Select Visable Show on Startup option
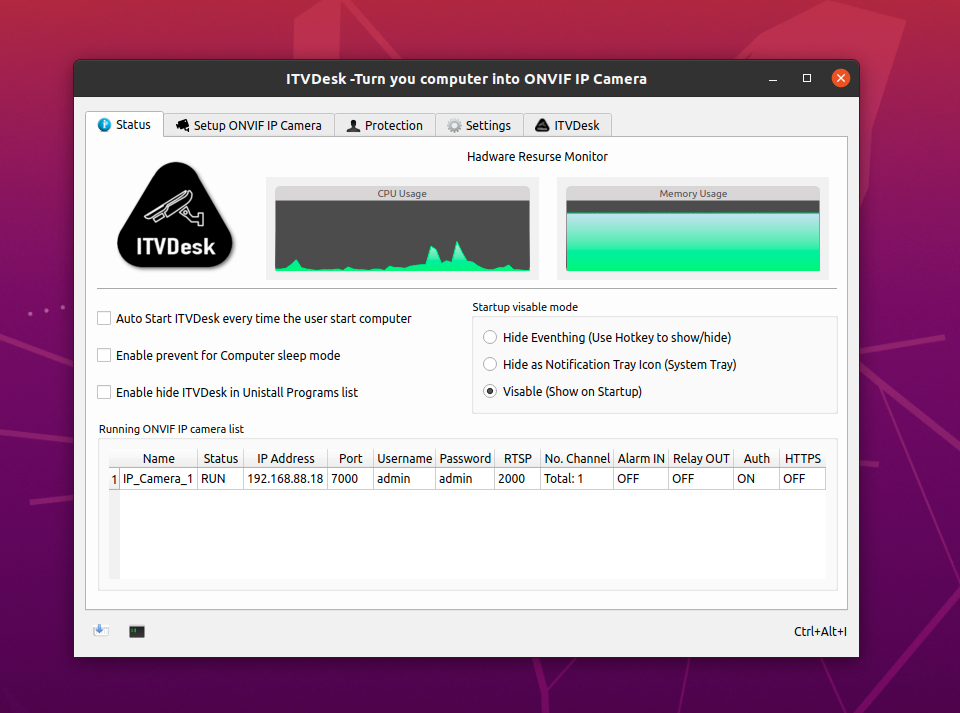The width and height of the screenshot is (960, 713). click(490, 391)
